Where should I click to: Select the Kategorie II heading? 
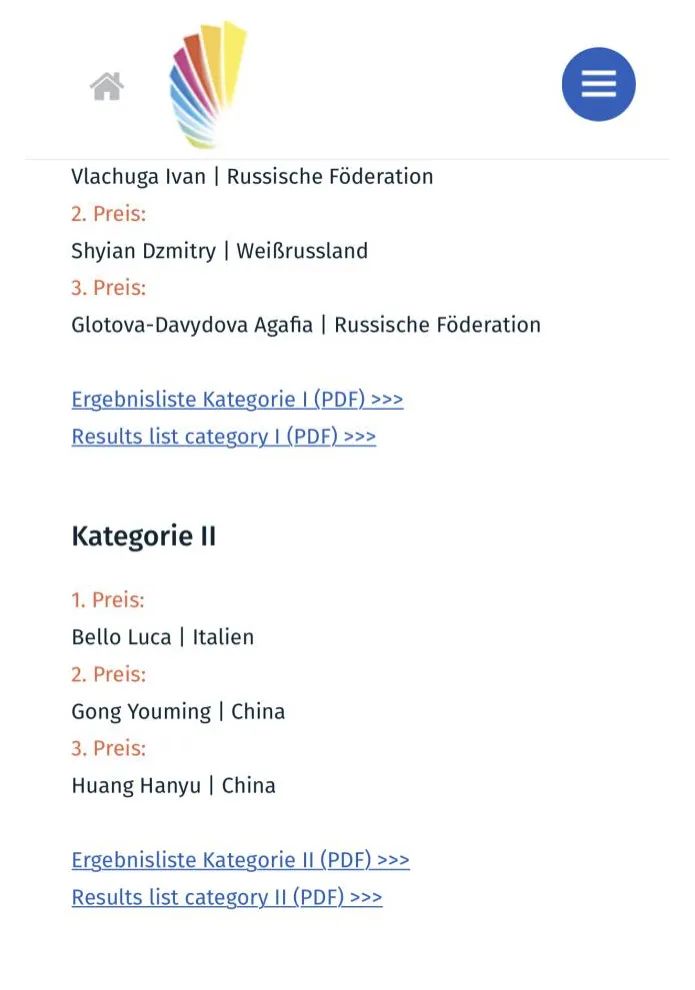coord(144,536)
